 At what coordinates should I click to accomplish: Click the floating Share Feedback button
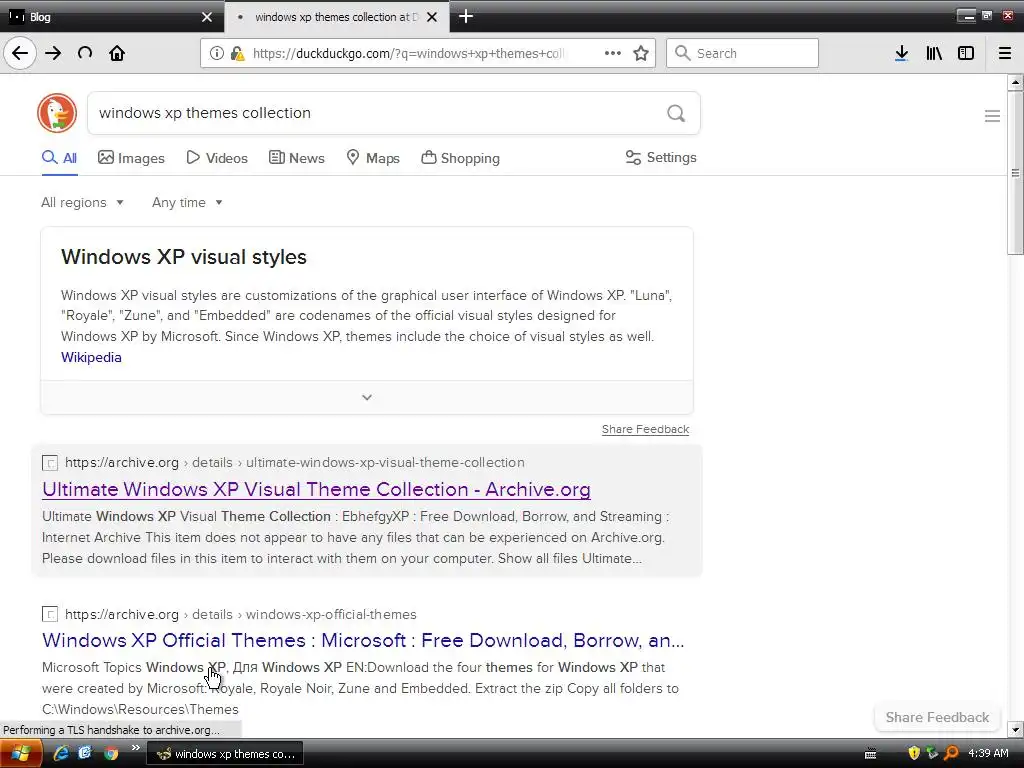pos(937,717)
